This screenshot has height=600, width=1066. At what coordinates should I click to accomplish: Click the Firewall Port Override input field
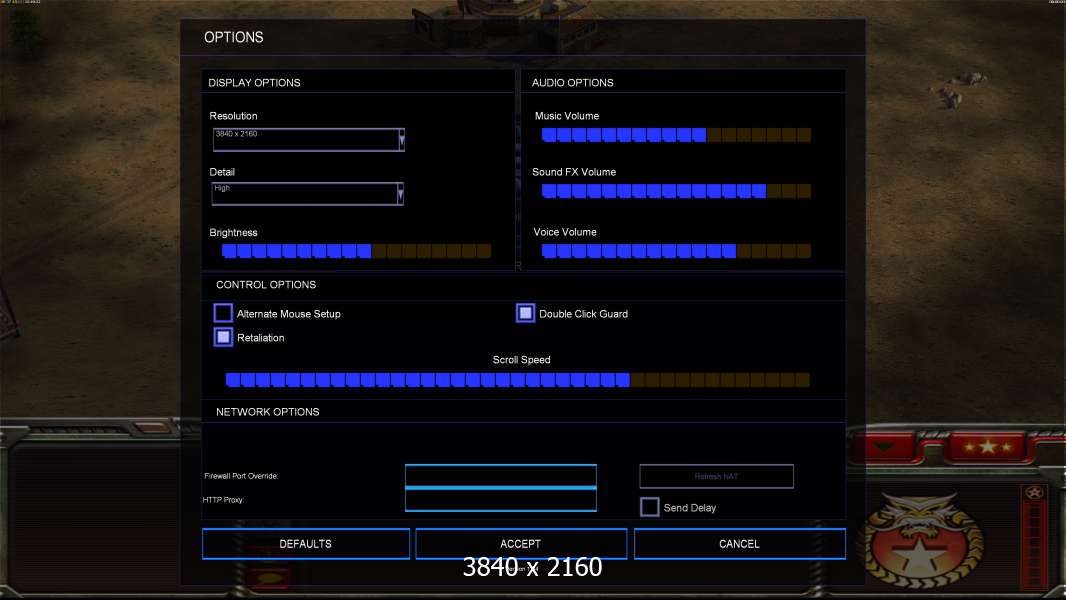click(x=500, y=476)
